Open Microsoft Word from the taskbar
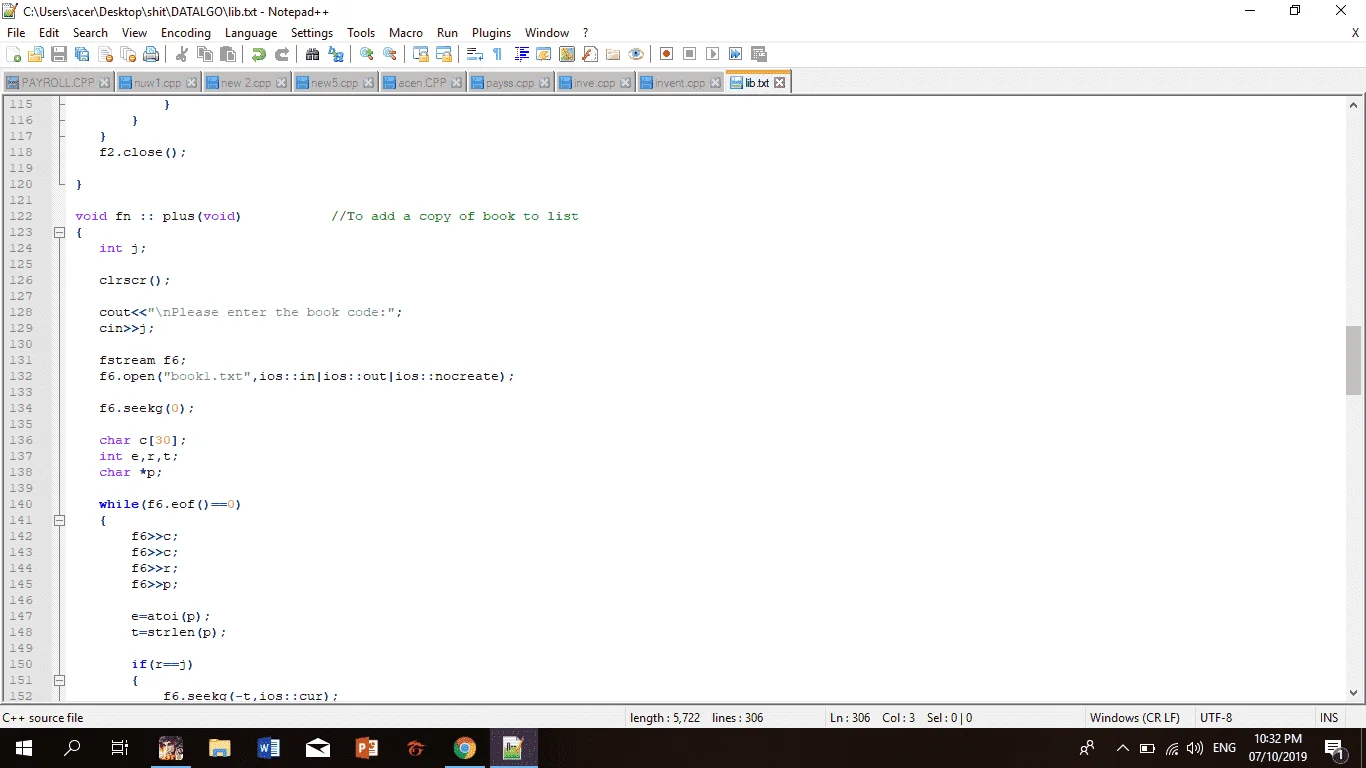1366x768 pixels. (268, 748)
